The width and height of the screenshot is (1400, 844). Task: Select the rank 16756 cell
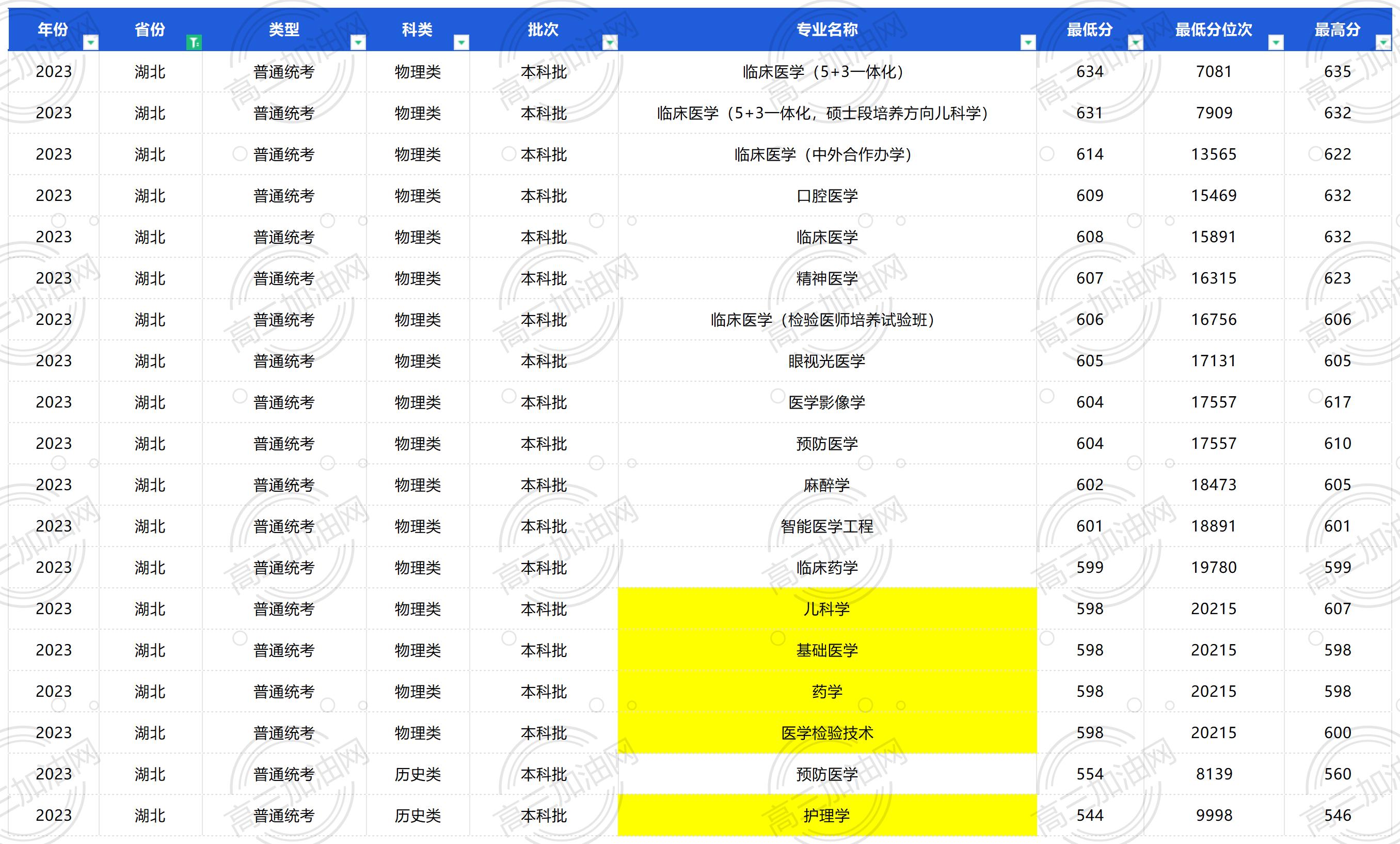point(1214,319)
